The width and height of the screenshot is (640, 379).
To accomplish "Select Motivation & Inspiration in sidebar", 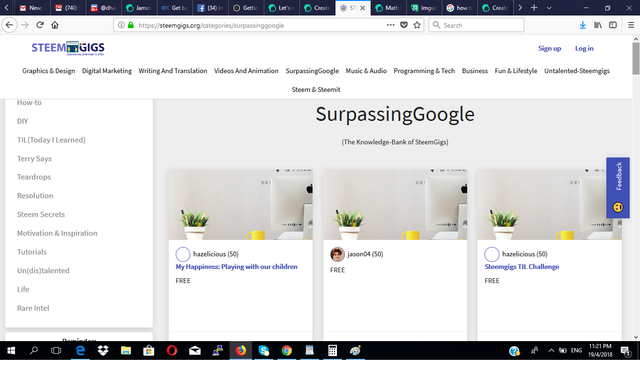I will pos(57,233).
